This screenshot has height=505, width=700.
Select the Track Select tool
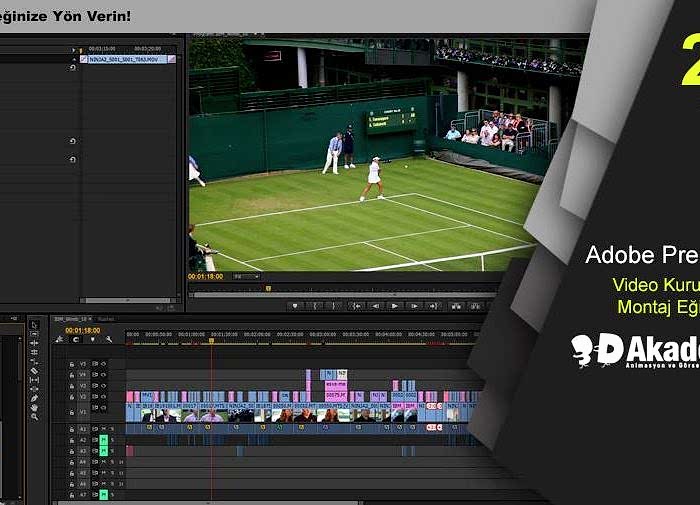coord(34,334)
